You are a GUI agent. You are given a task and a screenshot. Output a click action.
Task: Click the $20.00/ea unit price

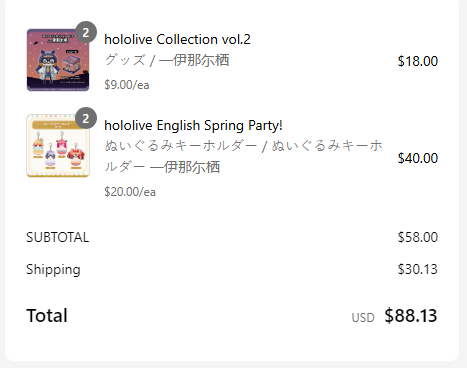(130, 192)
